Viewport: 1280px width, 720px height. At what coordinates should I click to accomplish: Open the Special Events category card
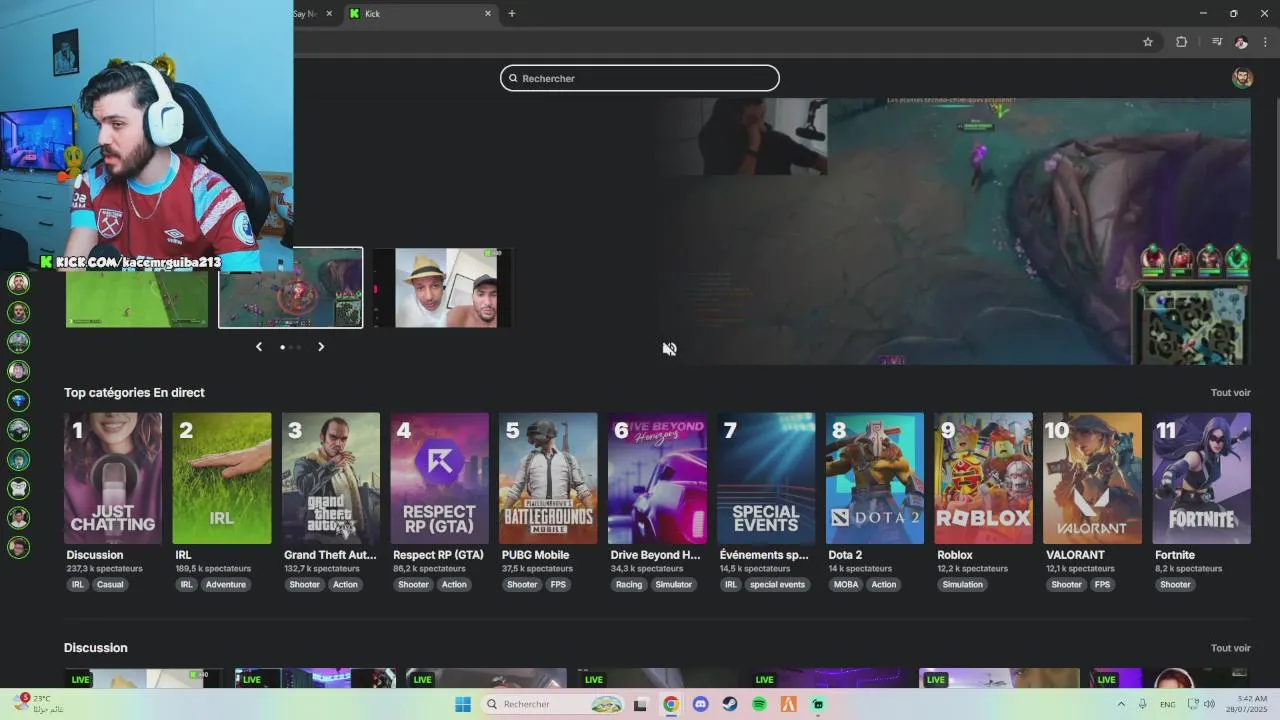766,478
